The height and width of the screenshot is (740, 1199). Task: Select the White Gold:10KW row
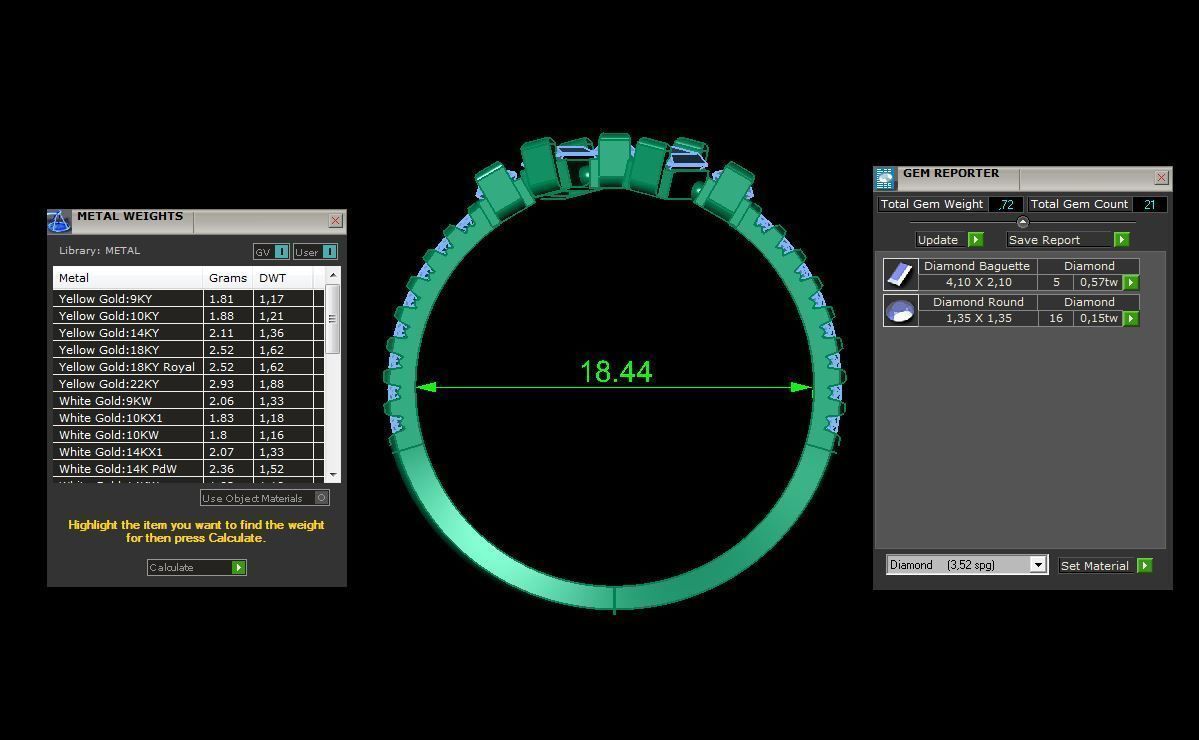tap(188, 434)
